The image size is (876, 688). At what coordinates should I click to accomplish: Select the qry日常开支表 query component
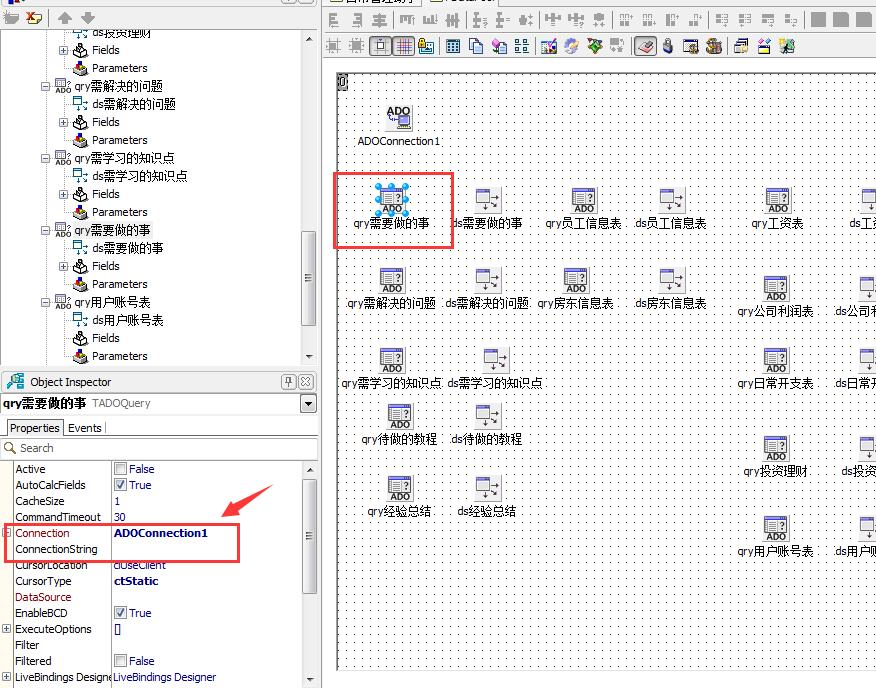click(x=776, y=360)
